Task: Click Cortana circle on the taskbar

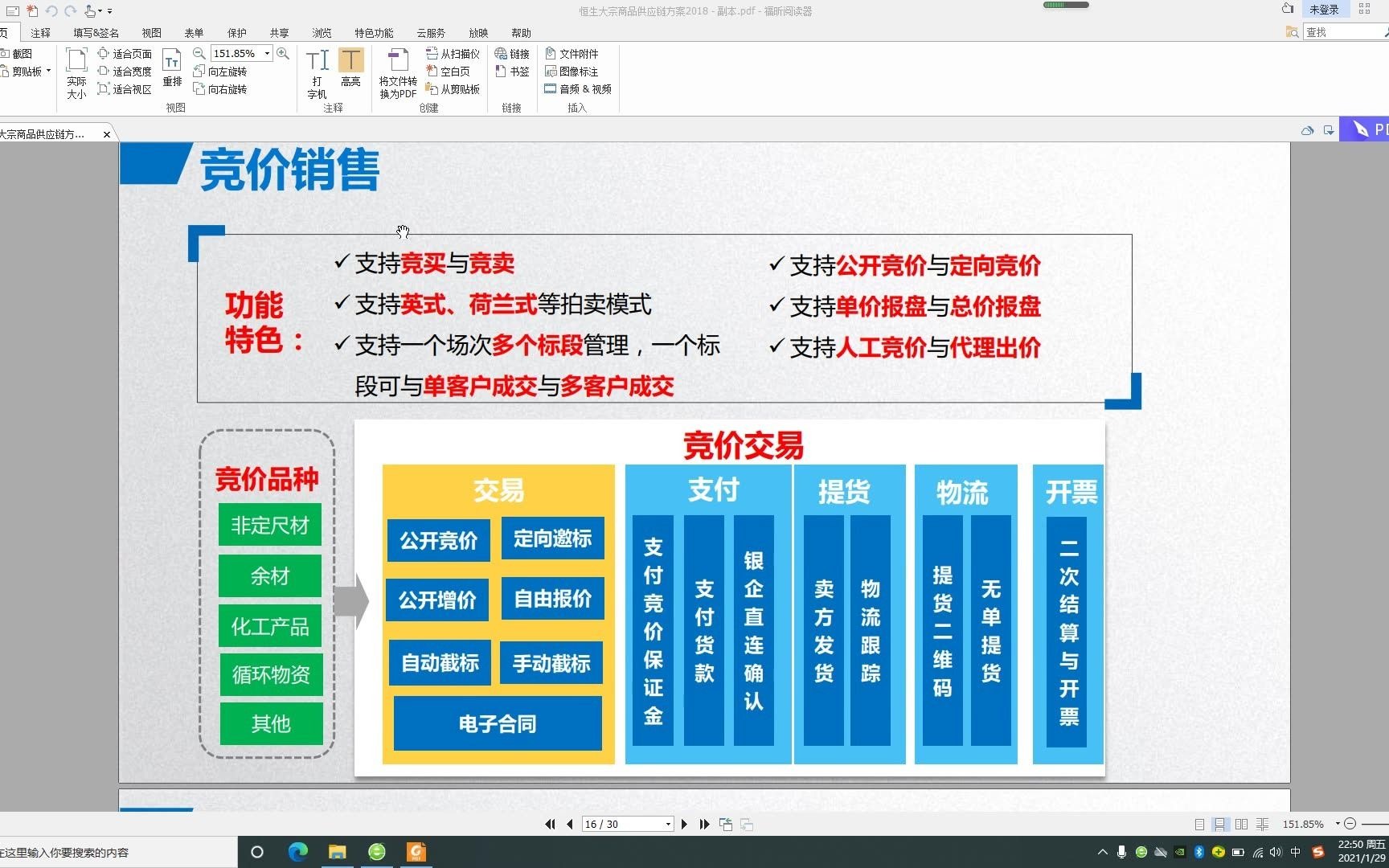Action: click(x=257, y=852)
